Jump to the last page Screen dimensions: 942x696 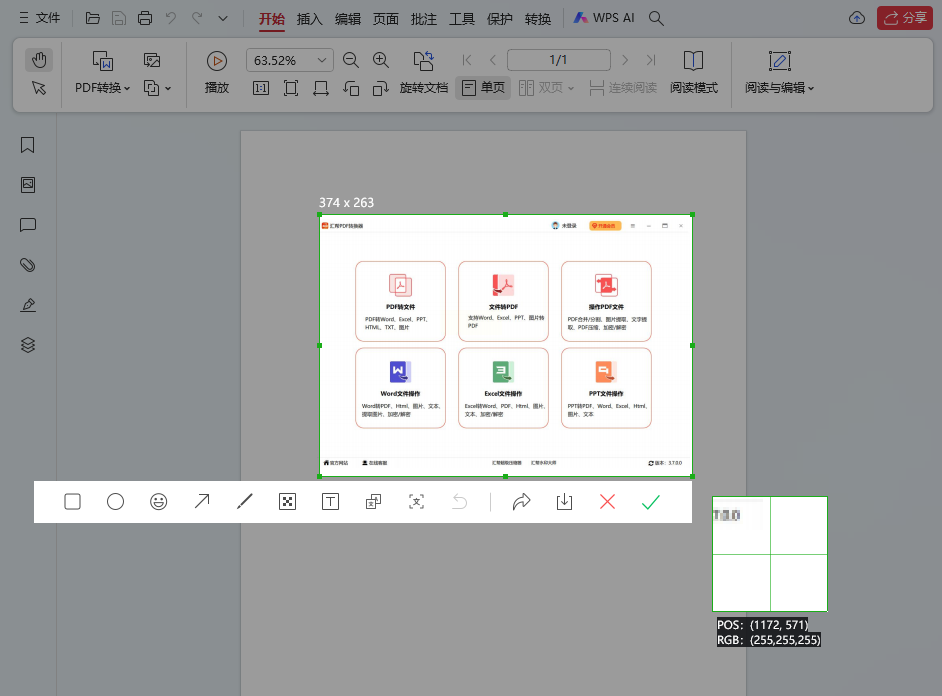point(651,60)
